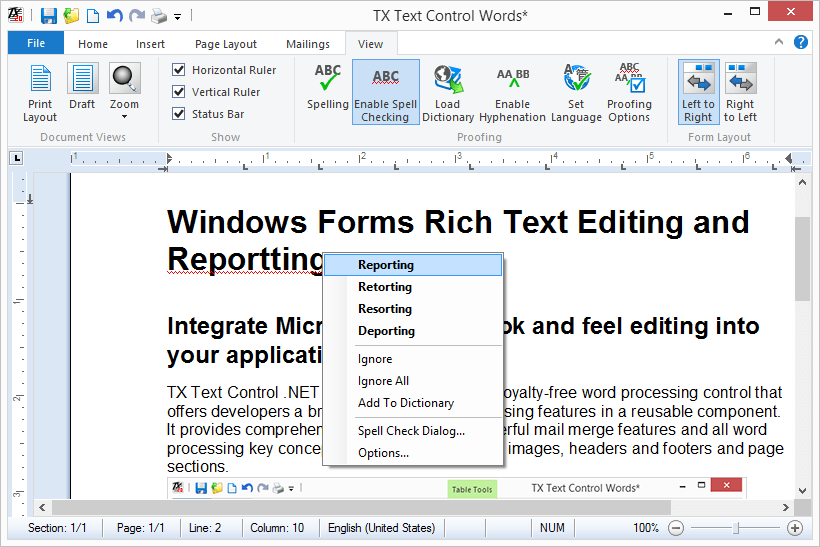The width and height of the screenshot is (820, 547).
Task: Click the File button
Action: pos(36,44)
